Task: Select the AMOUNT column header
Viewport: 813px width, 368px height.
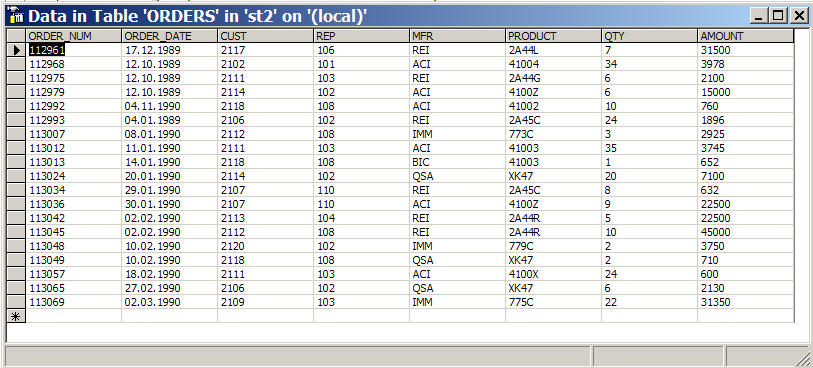Action: [x=746, y=36]
